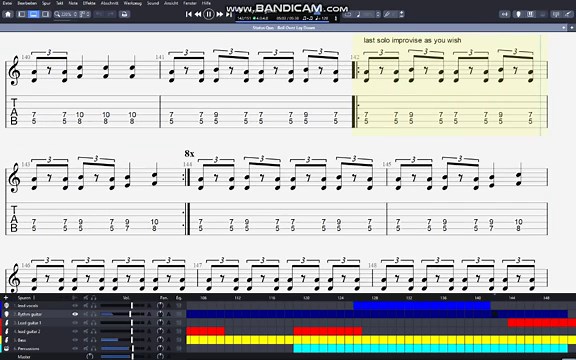Click the undo arrow in the toolbar
576x360 pixels.
coord(99,14)
